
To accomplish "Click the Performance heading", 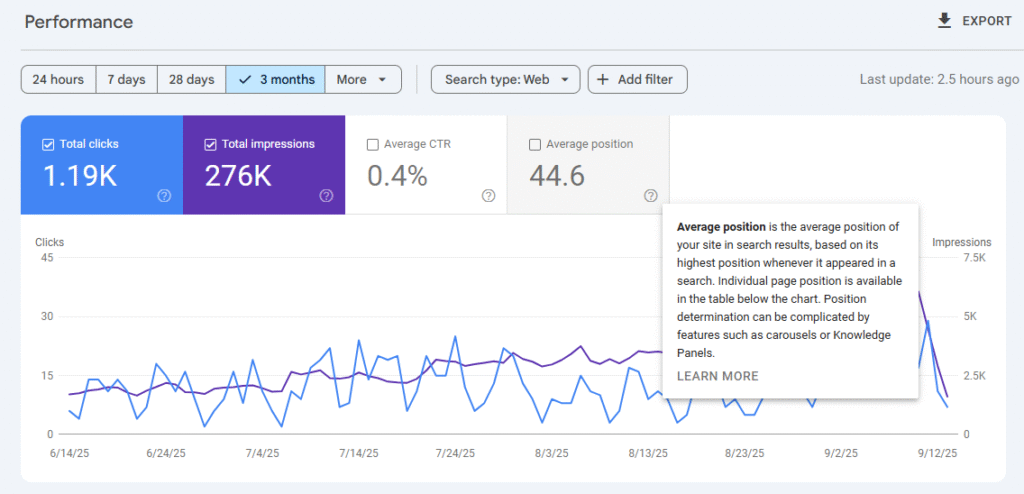I will [x=79, y=22].
